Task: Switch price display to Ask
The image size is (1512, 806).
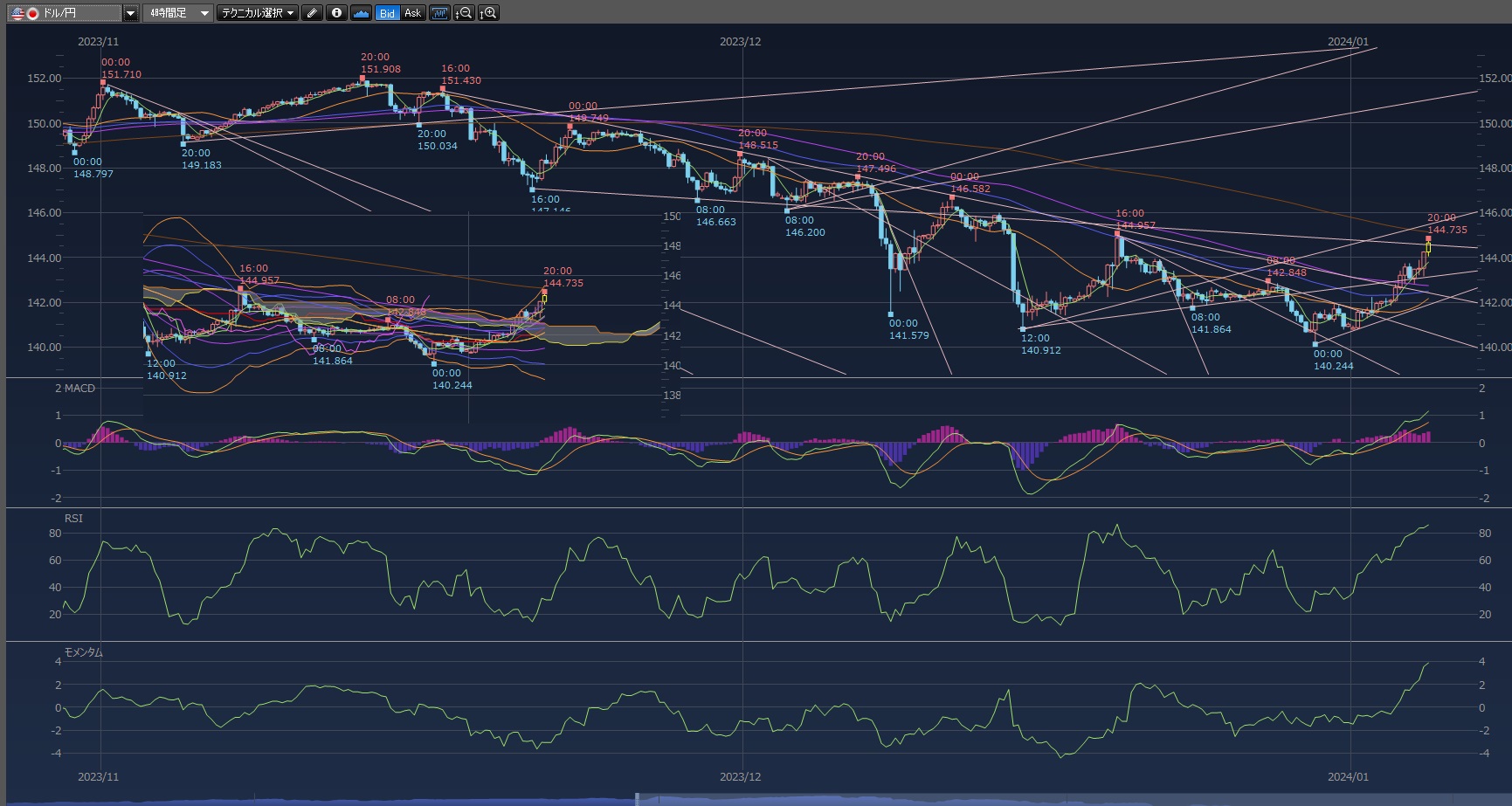Action: (412, 13)
